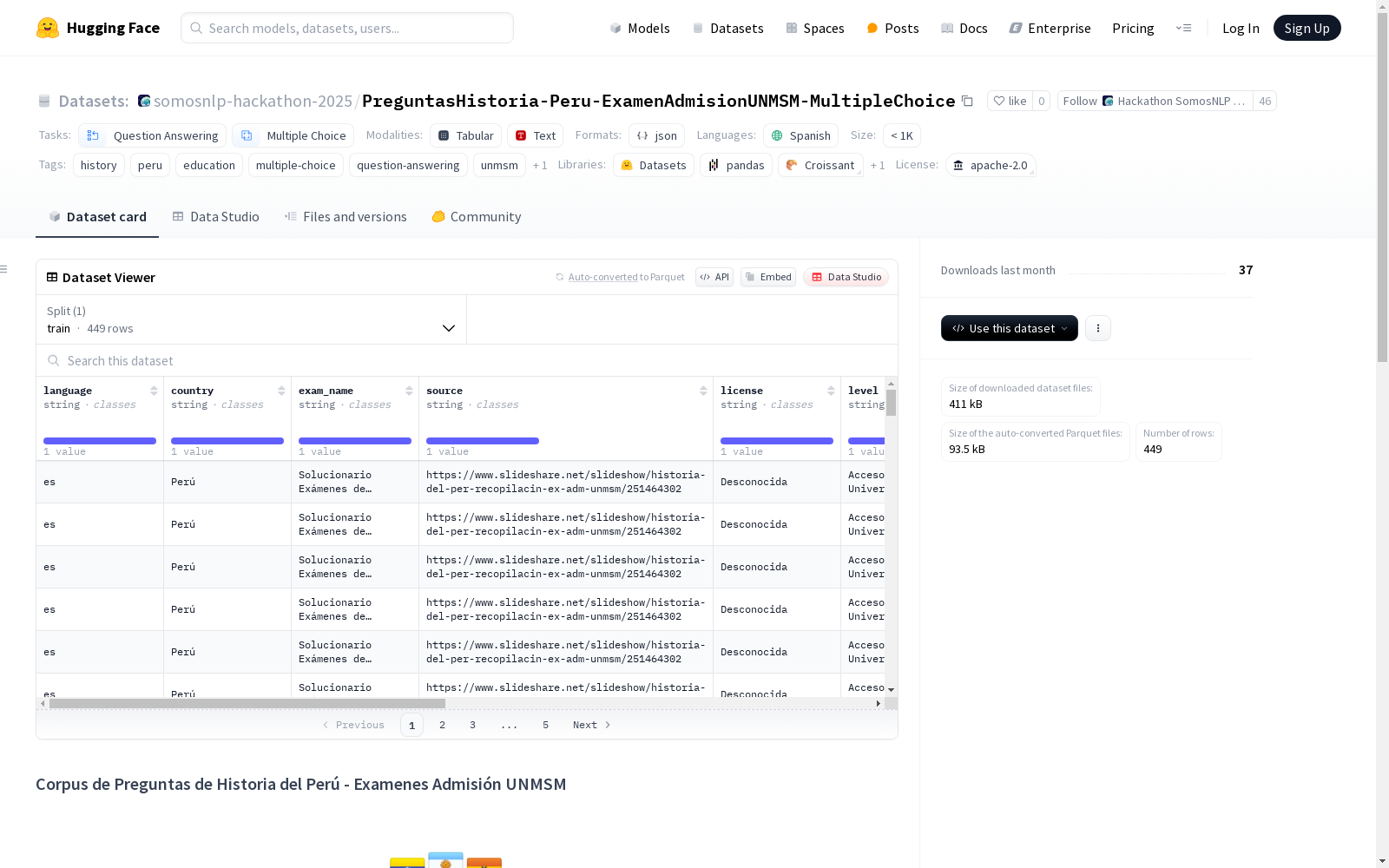Open the Files and versions tab
This screenshot has height=868, width=1389.
(346, 217)
